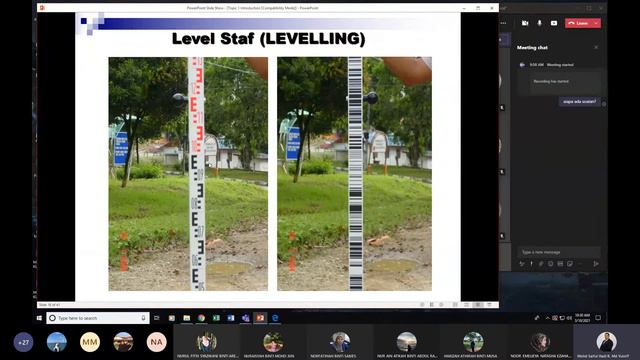
Task: Select the Noratiman participant tile
Action: [340, 343]
